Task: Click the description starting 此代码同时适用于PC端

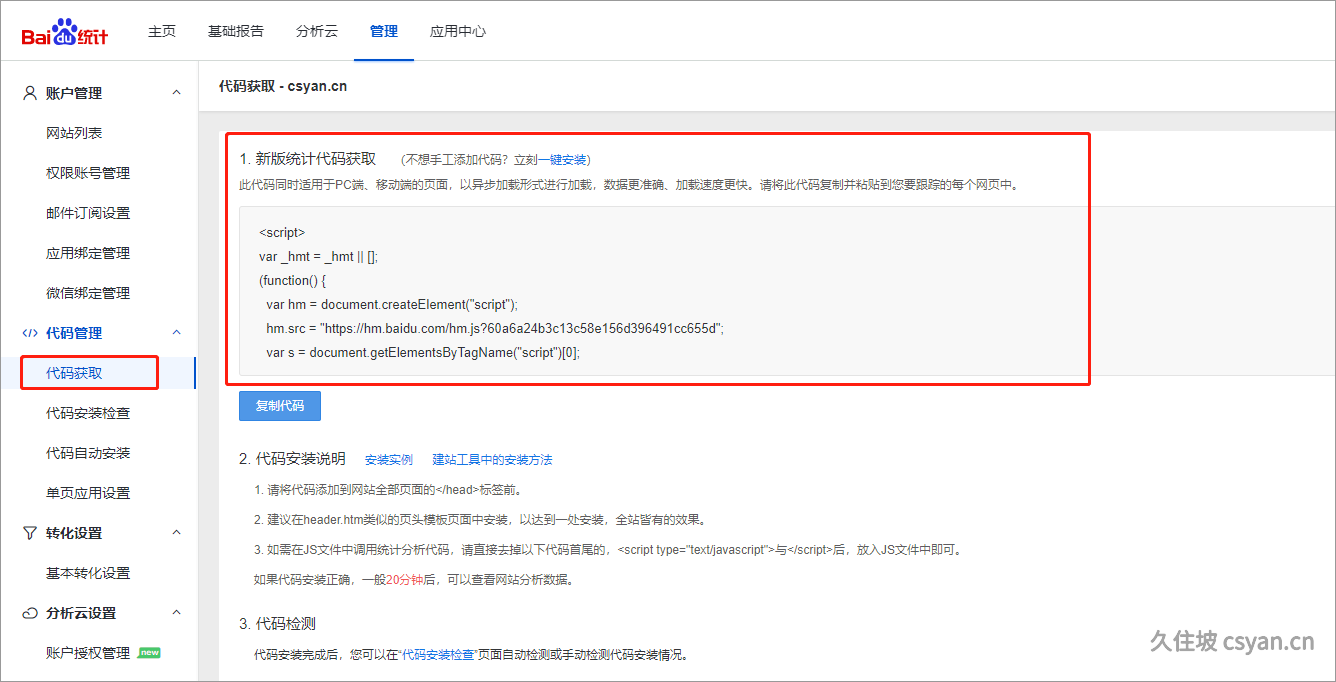Action: point(628,185)
